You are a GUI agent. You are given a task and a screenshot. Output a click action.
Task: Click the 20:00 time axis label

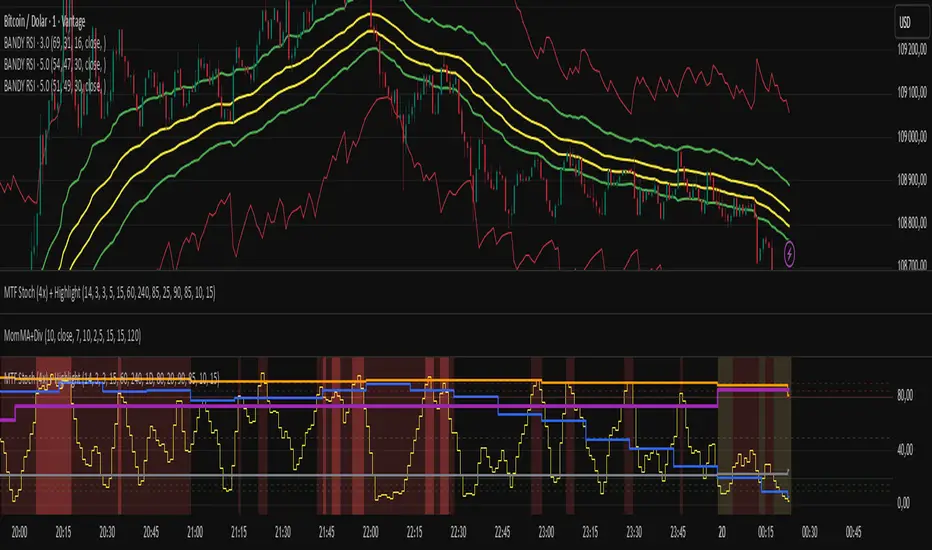[x=20, y=534]
